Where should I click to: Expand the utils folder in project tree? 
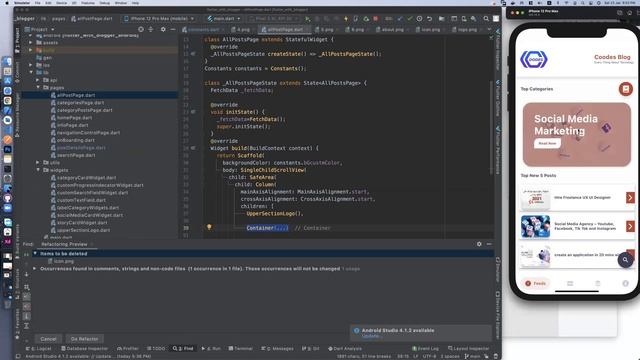(38, 162)
